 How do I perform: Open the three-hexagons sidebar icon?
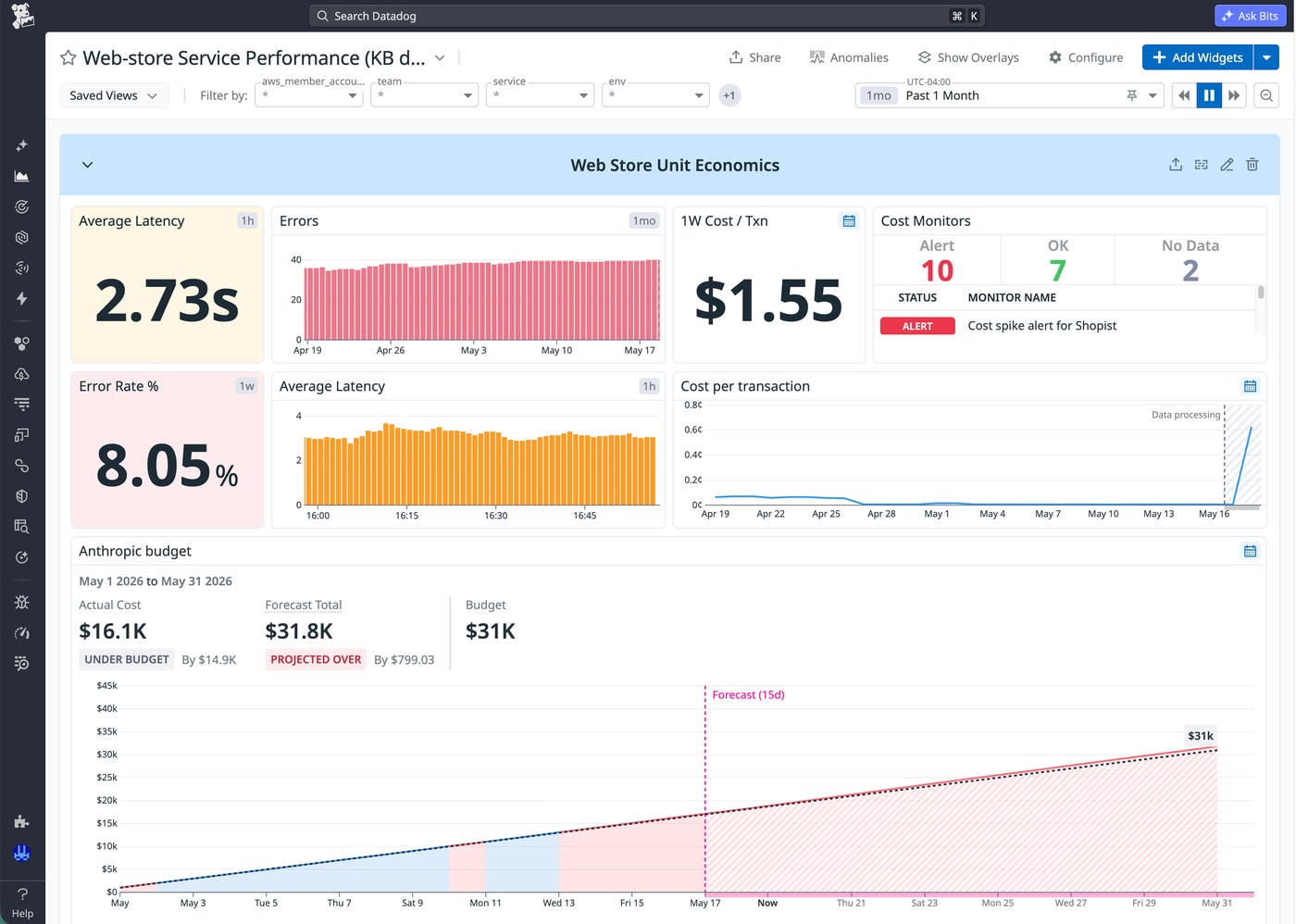coord(22,343)
